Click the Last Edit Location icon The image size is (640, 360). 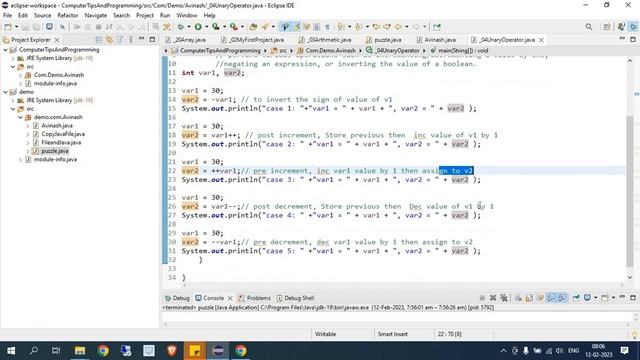376,27
